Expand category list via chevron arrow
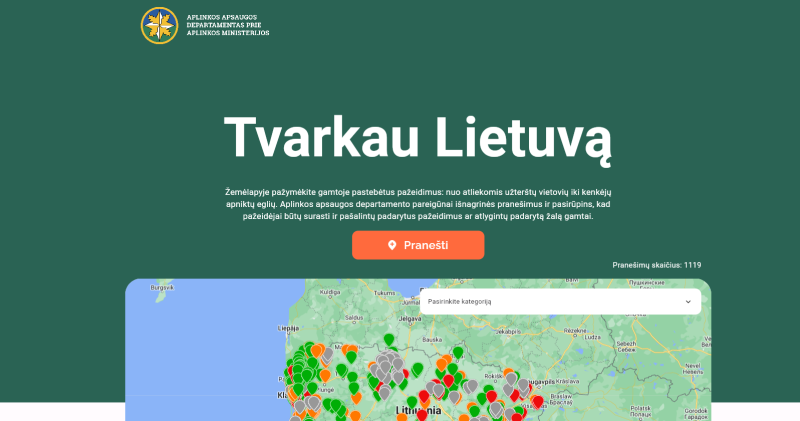Screen dimensions: 800x421 tap(688, 302)
